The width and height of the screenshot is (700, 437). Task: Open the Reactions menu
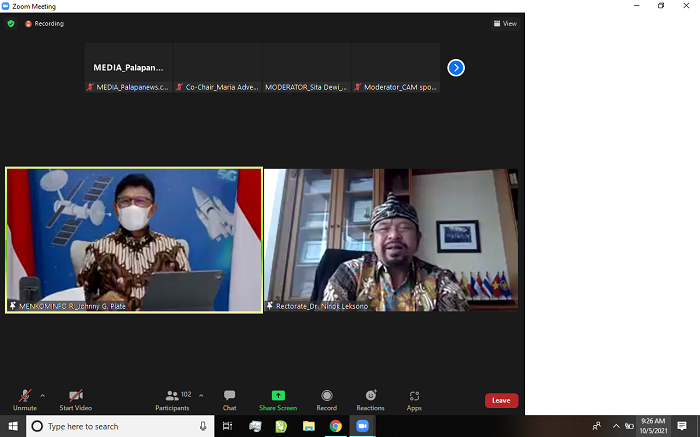(370, 399)
